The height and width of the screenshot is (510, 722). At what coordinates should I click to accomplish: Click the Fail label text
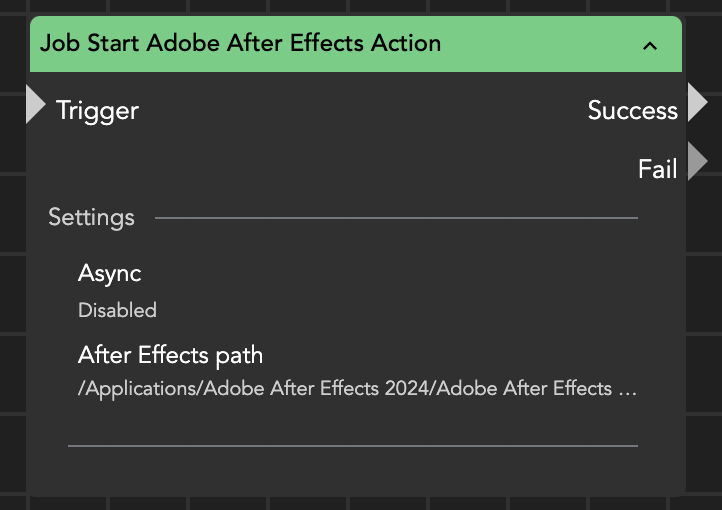(x=657, y=169)
